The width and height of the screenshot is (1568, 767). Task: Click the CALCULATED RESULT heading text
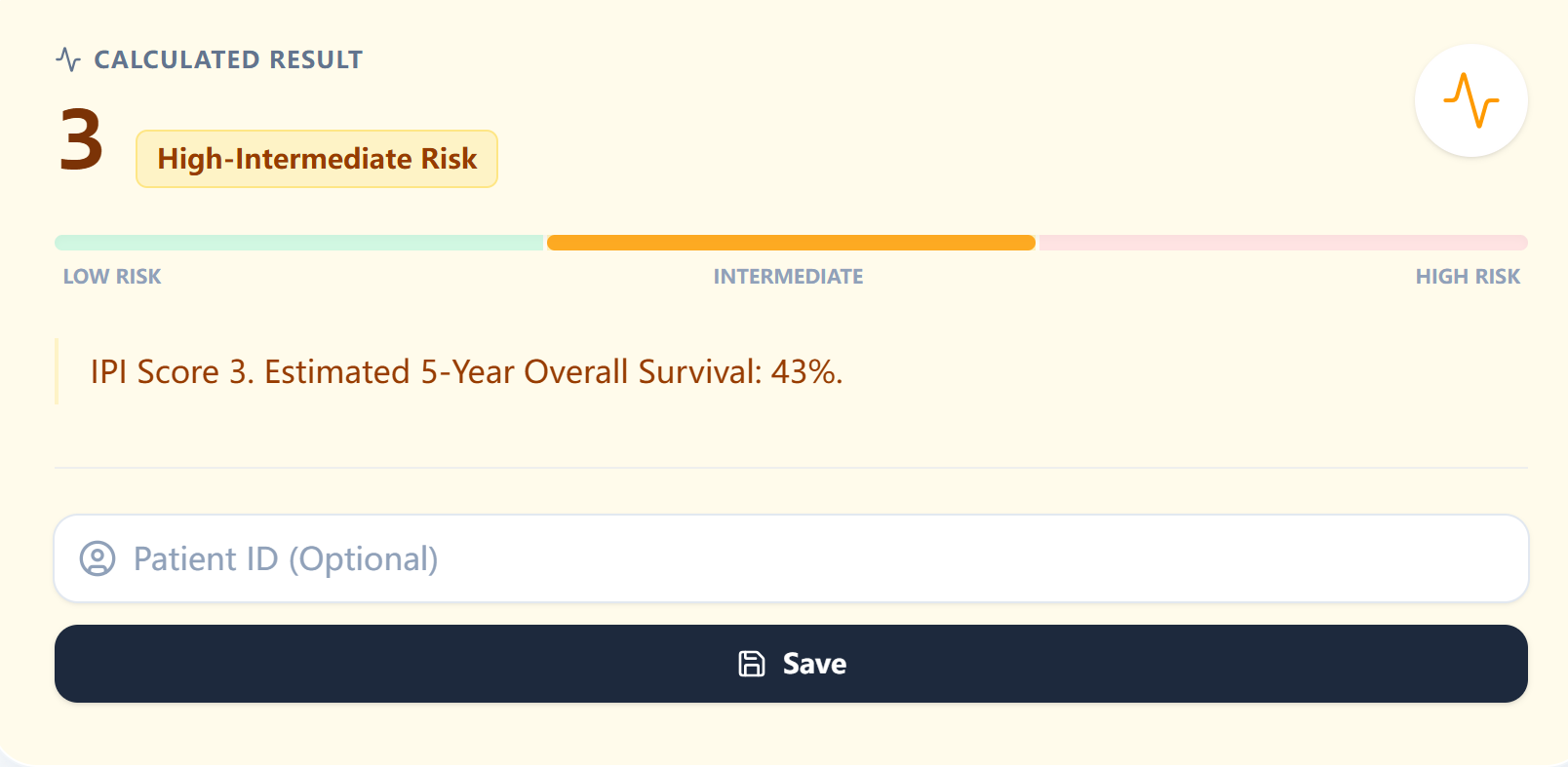pyautogui.click(x=228, y=59)
